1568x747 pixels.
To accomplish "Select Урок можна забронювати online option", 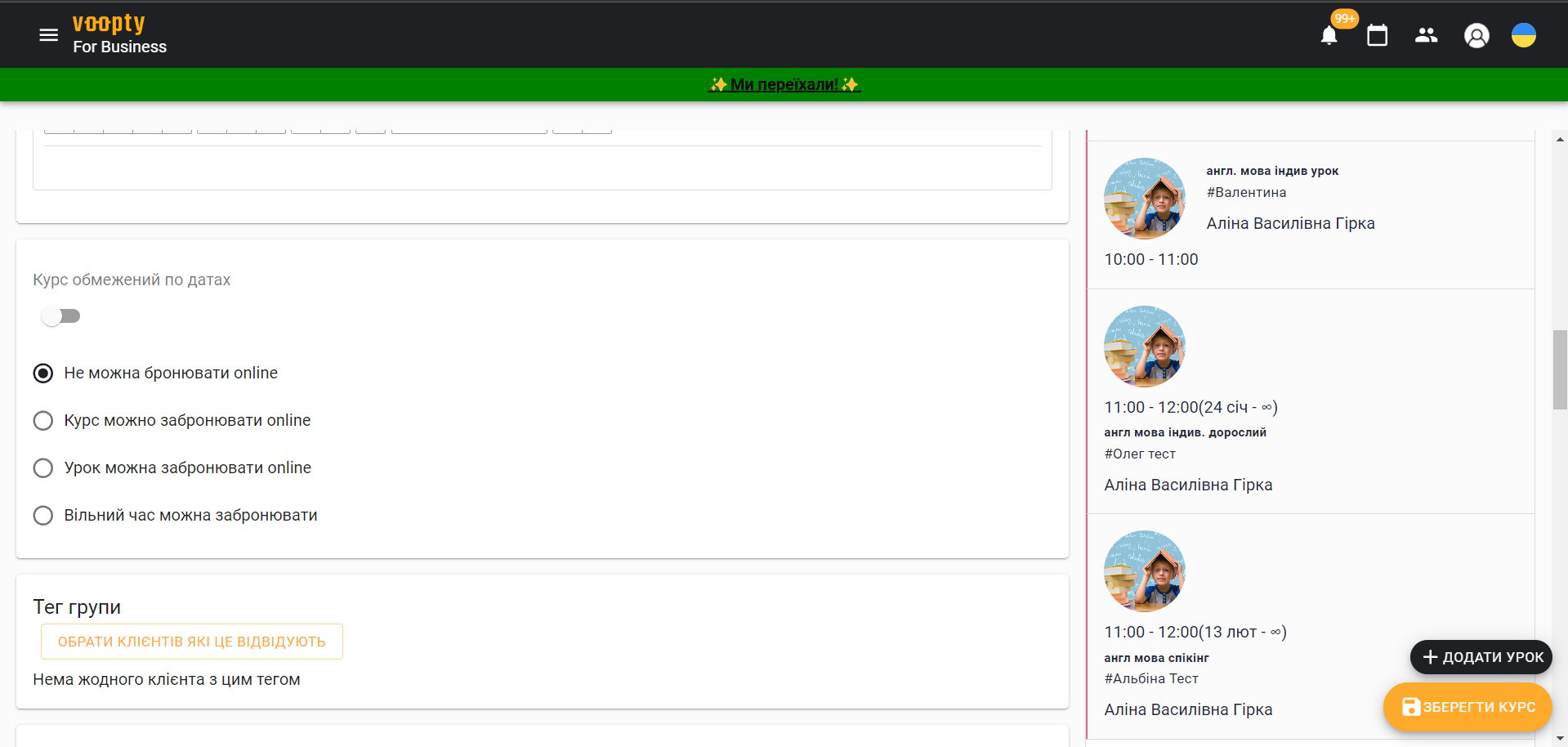I will 43,467.
